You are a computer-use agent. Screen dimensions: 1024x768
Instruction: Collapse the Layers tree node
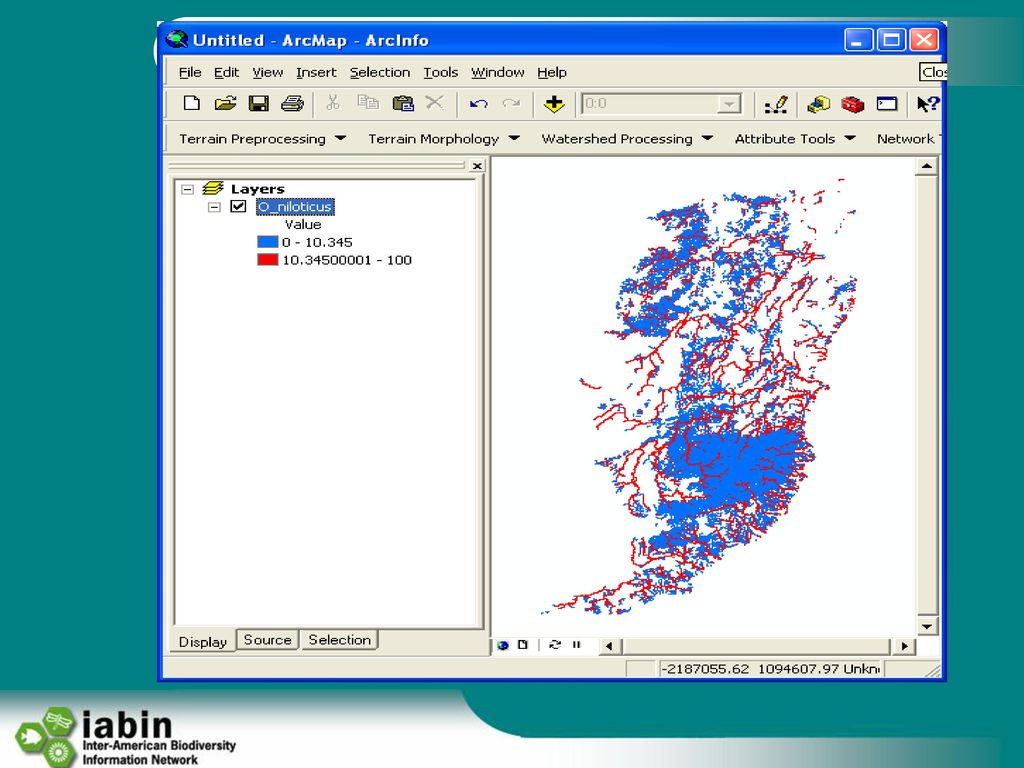(187, 189)
